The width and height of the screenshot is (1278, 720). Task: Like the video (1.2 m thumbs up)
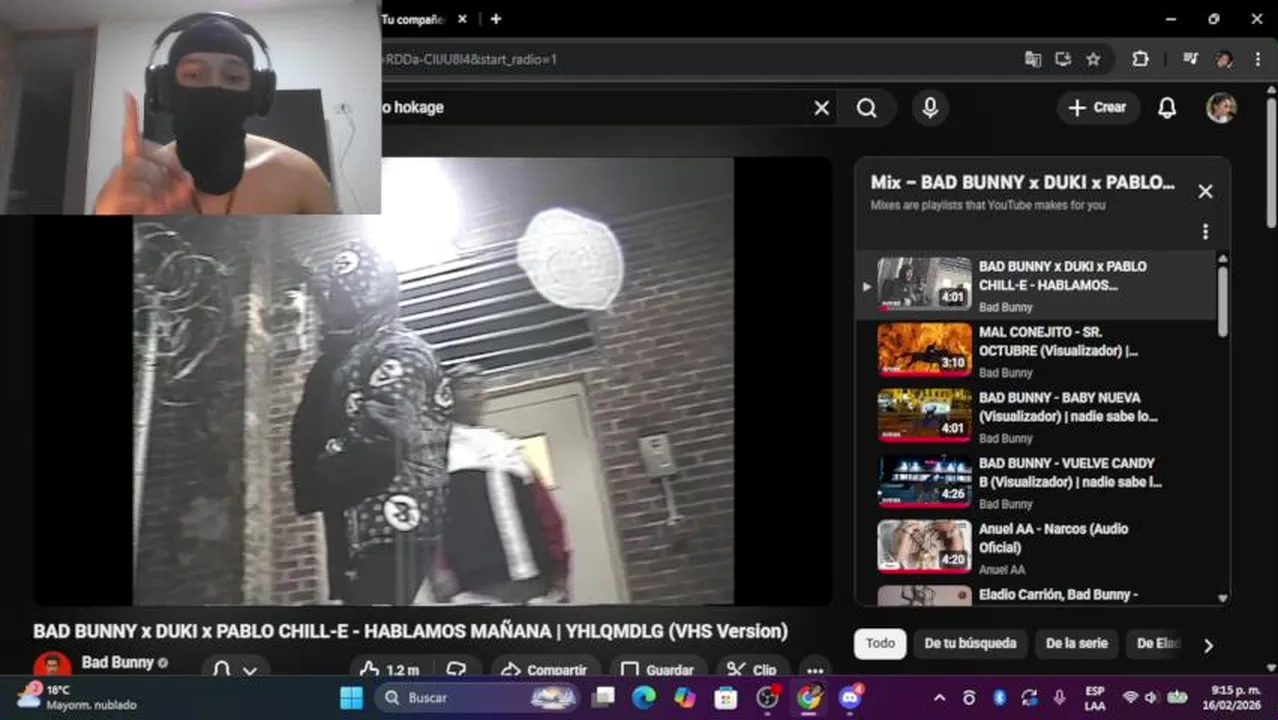(x=390, y=669)
